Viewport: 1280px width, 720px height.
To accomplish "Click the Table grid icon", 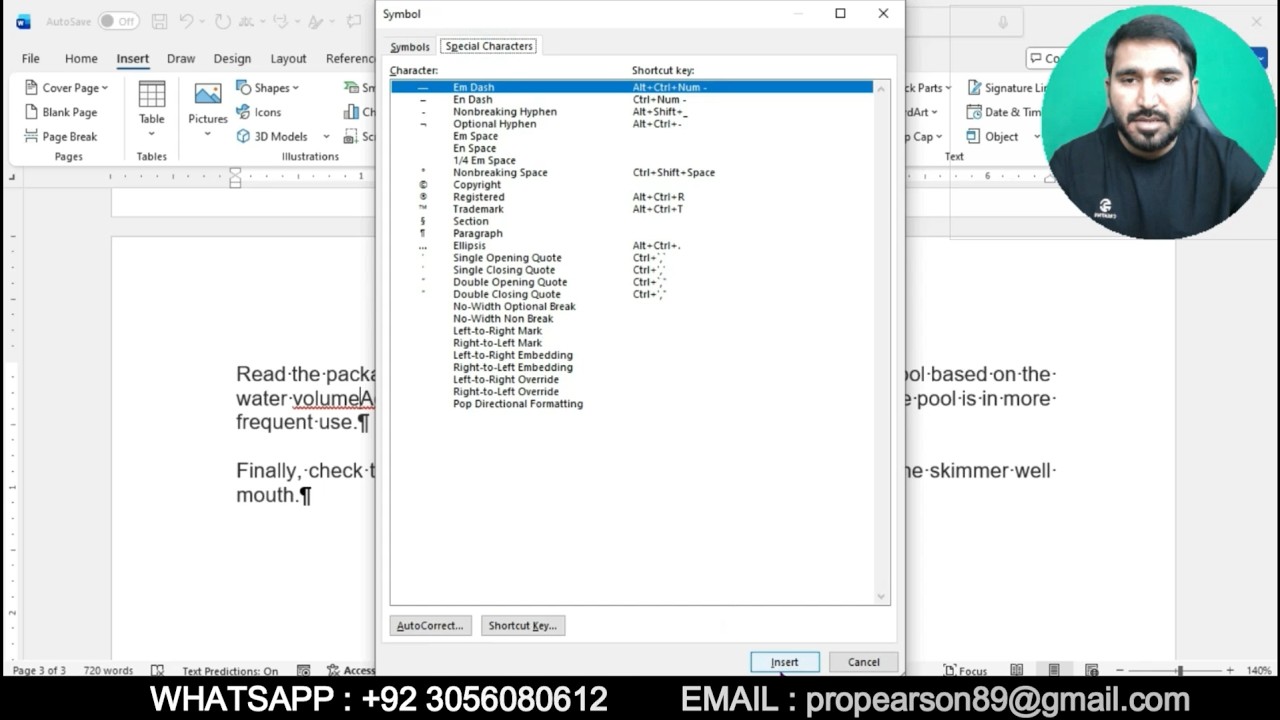I will (x=152, y=94).
